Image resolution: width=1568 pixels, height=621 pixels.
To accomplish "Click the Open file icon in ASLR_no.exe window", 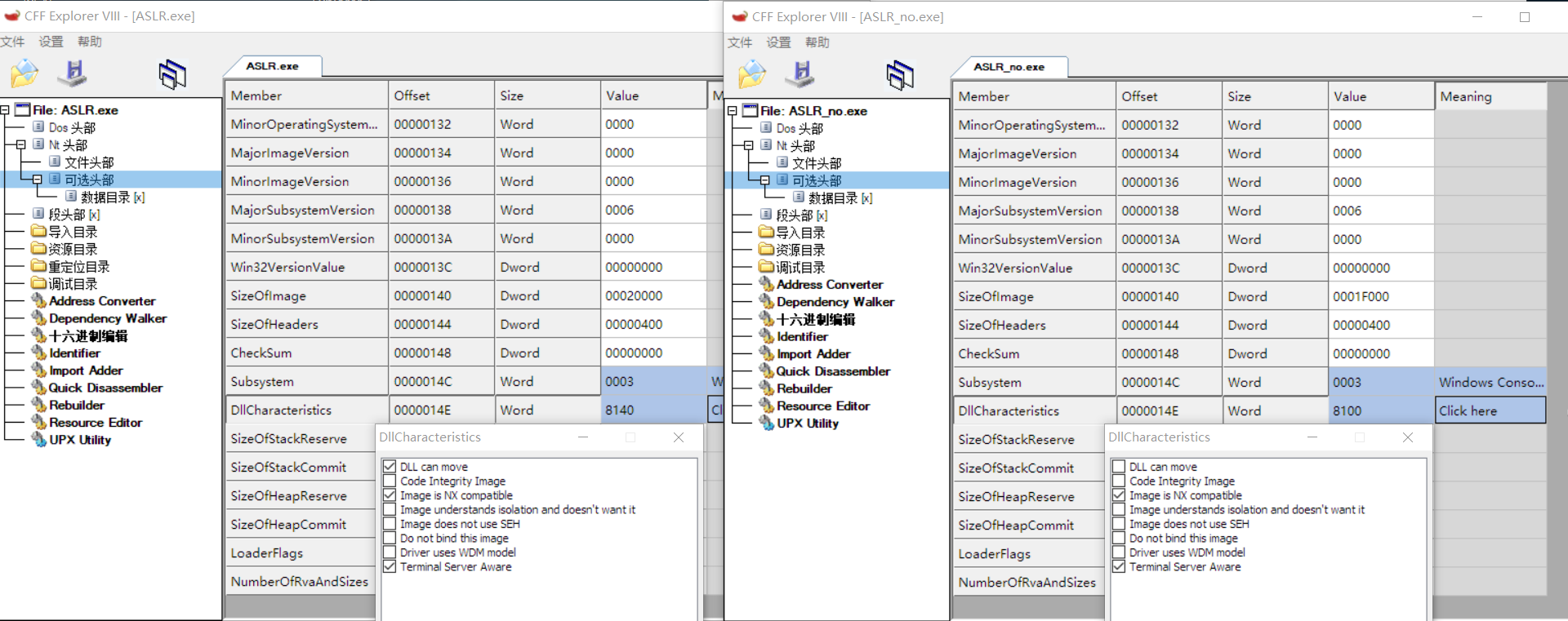I will click(752, 75).
